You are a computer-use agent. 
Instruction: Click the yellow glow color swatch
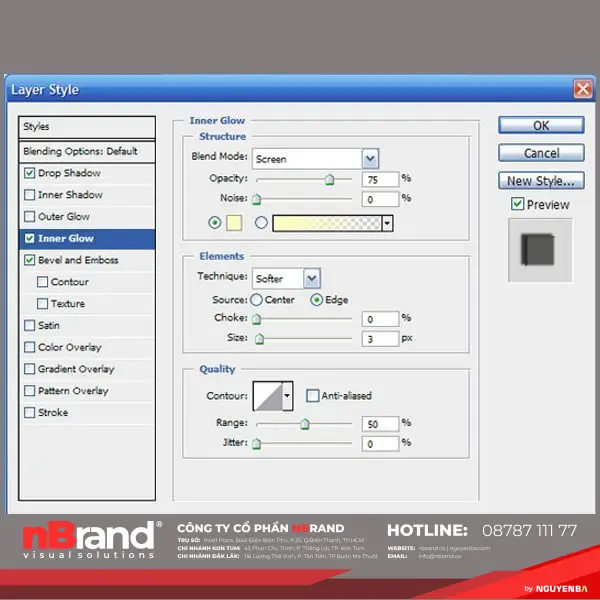click(x=234, y=223)
